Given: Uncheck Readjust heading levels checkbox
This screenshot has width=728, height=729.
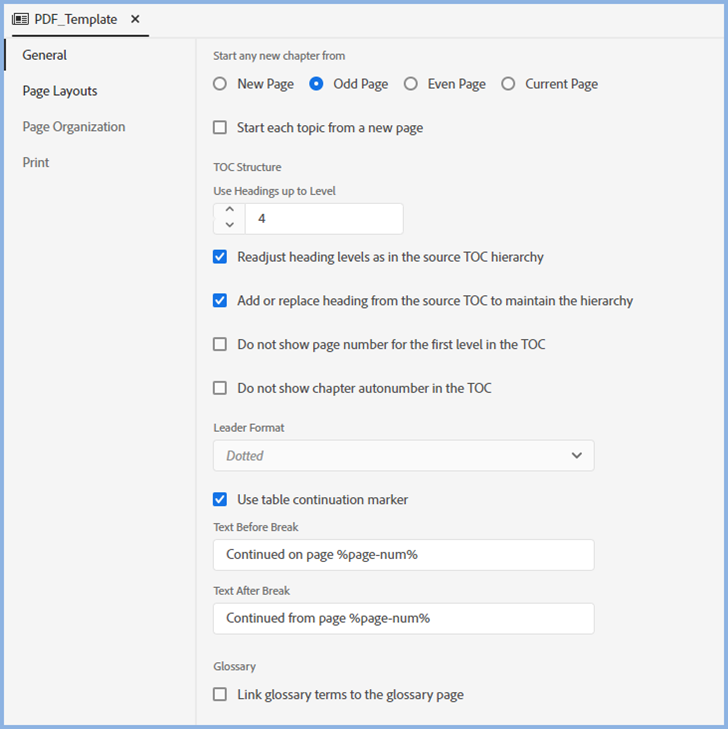Looking at the screenshot, I should click(220, 257).
